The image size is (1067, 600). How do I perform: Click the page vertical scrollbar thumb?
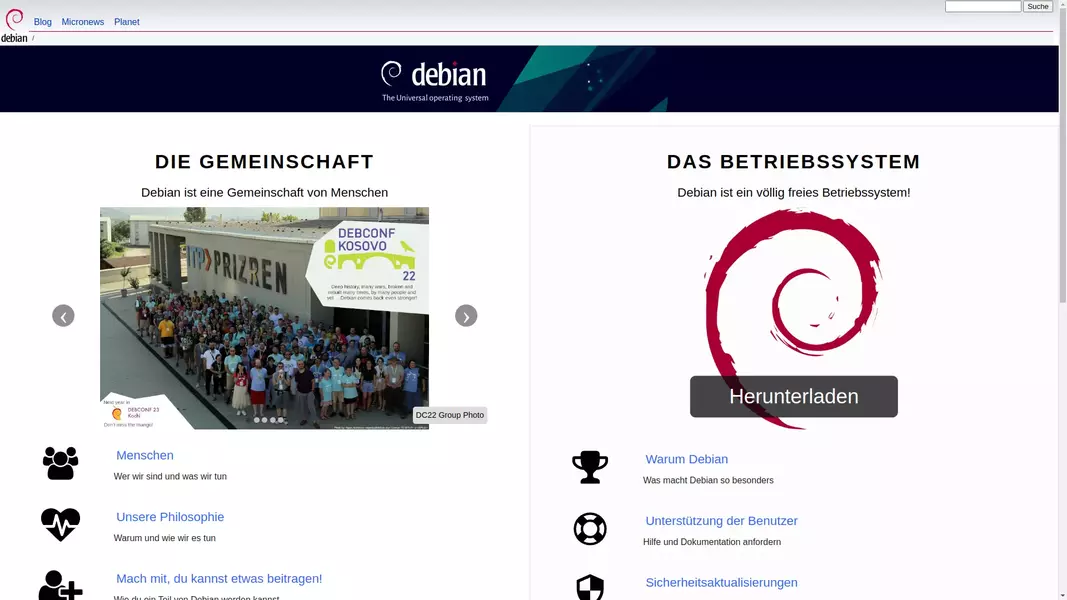[1062, 156]
